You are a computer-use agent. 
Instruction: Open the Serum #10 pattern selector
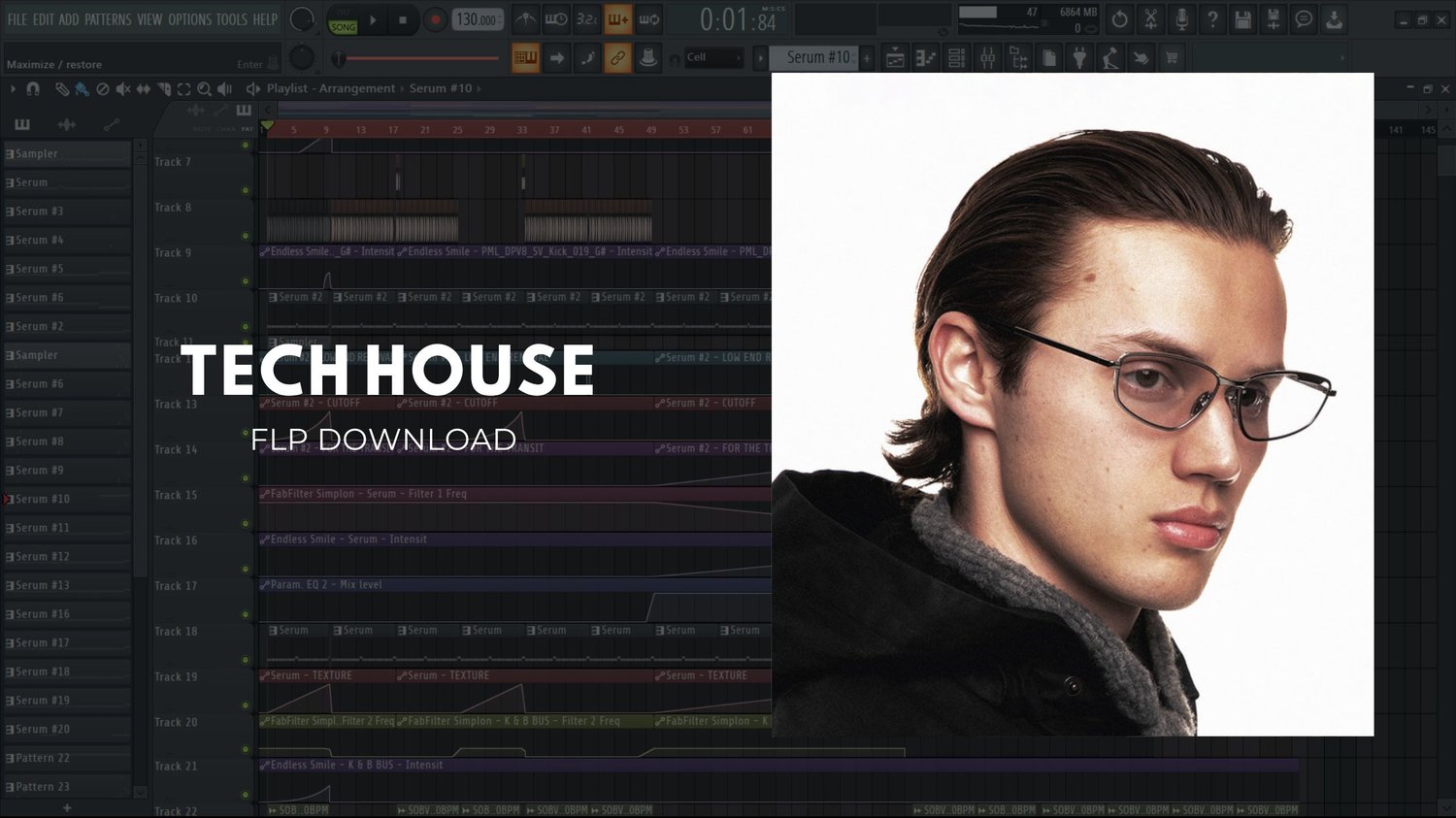[x=813, y=58]
